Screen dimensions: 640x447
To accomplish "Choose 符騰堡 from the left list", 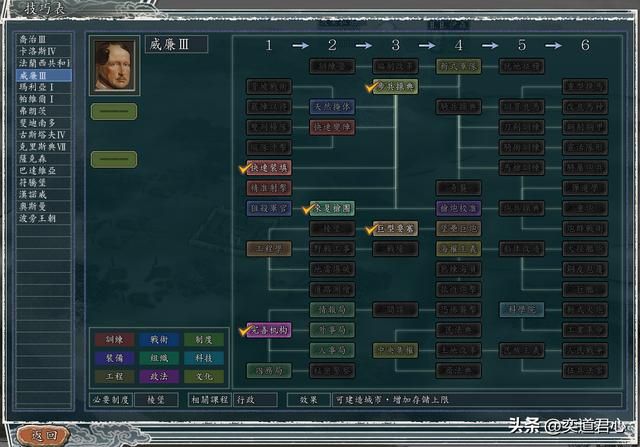I will [x=44, y=182].
